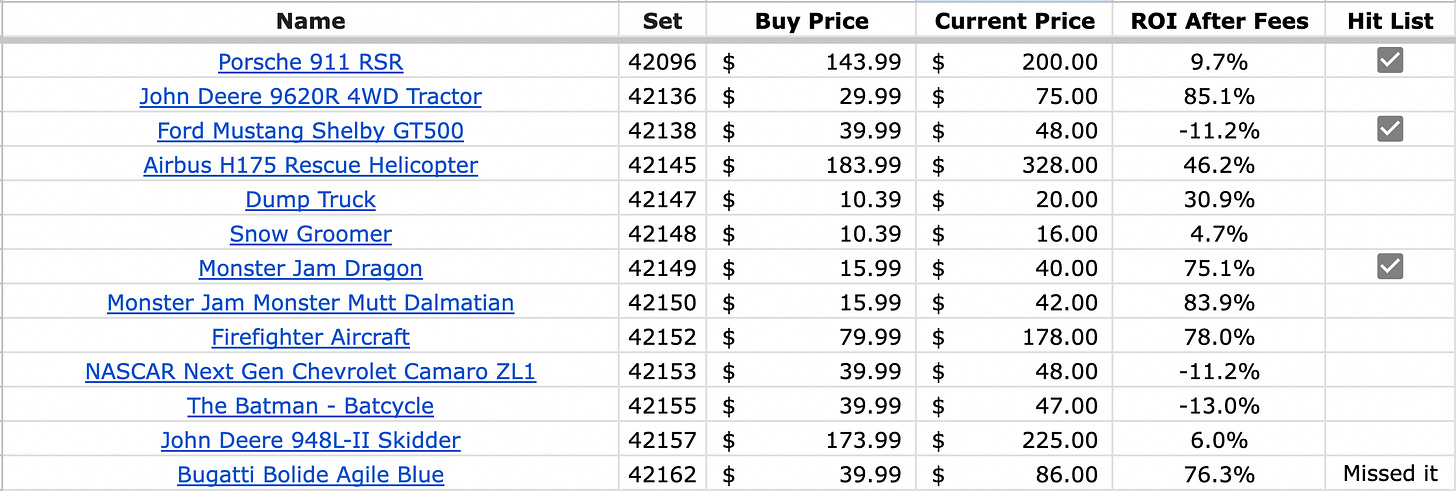Follow the Firefighter Aircraft link
This screenshot has height=491, width=1456.
point(311,337)
